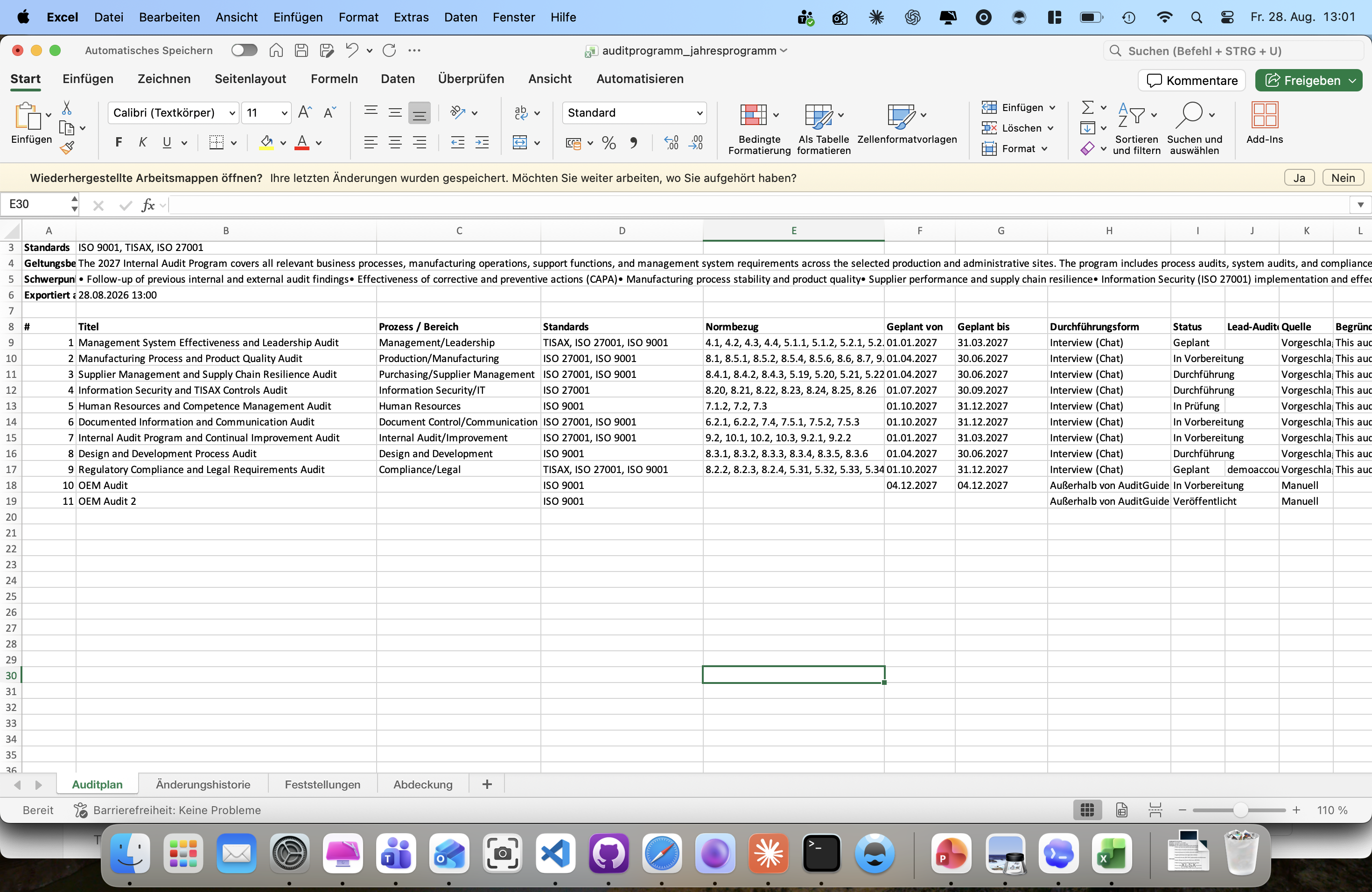Toggle Automatisches Speichern switch

click(x=245, y=51)
